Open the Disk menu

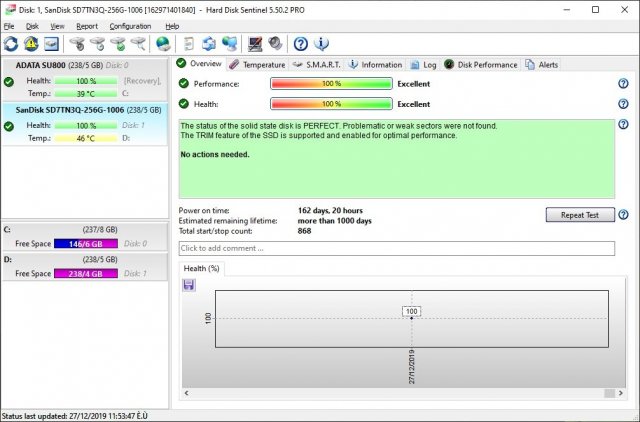(x=32, y=25)
